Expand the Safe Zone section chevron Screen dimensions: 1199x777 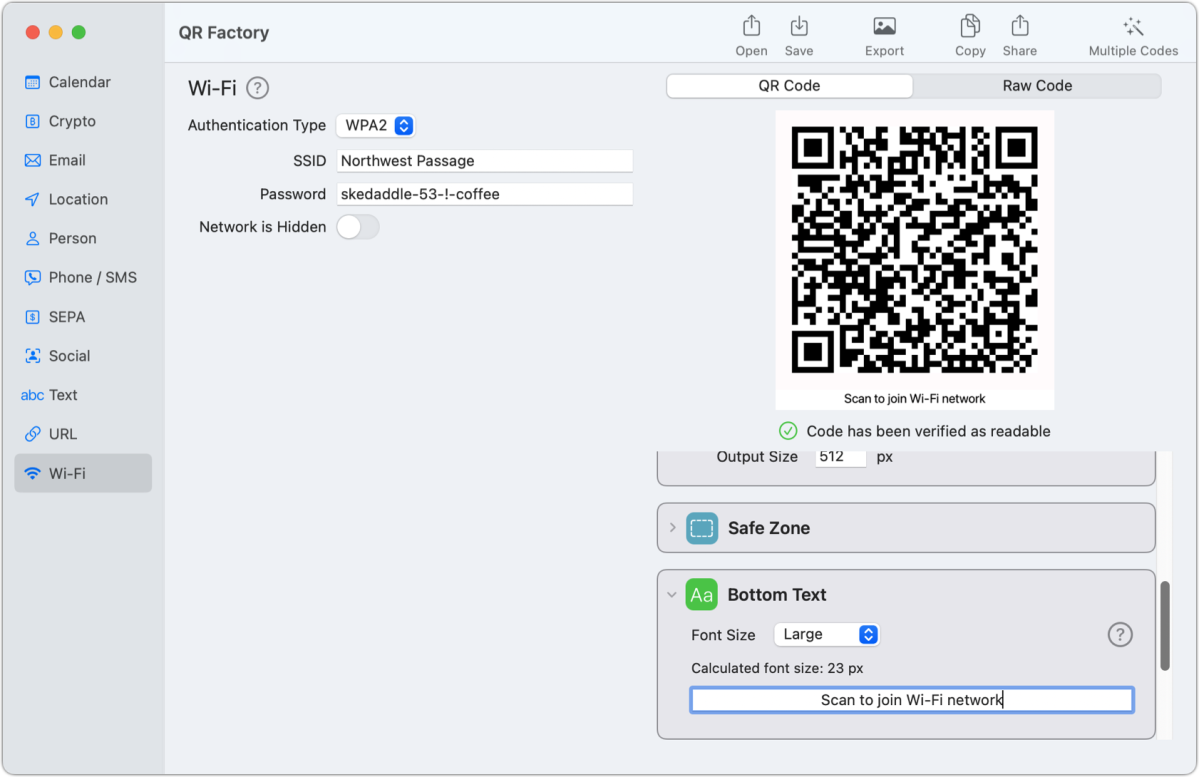coord(672,528)
